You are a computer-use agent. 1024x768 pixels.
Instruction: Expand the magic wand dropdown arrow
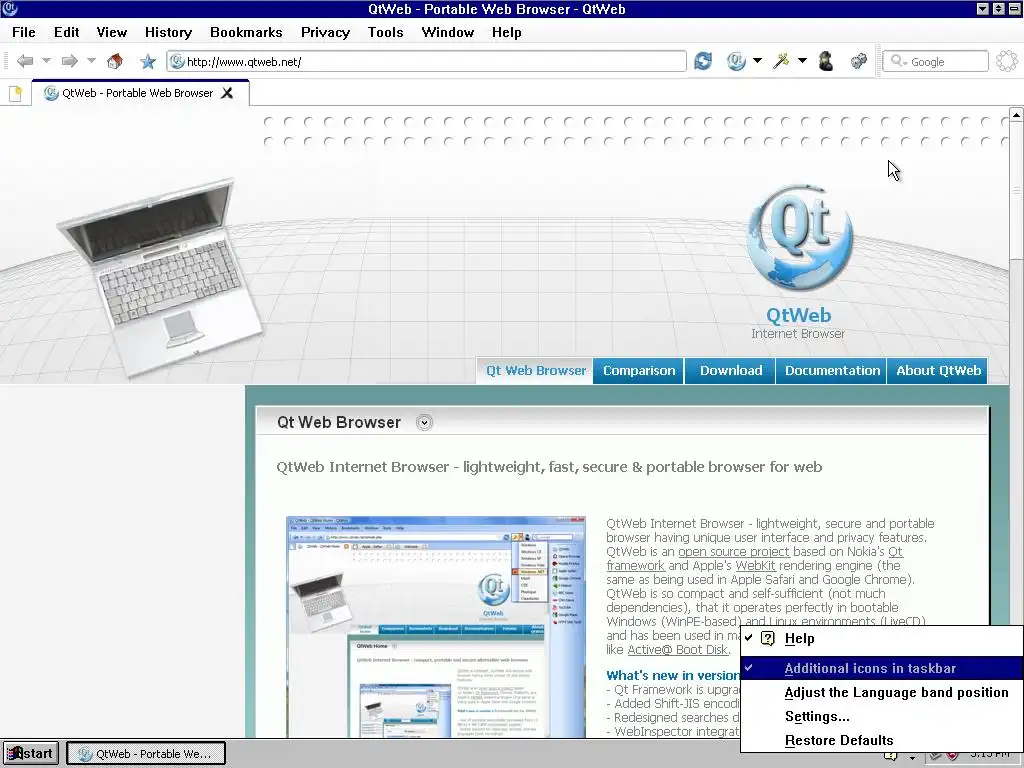pos(802,61)
